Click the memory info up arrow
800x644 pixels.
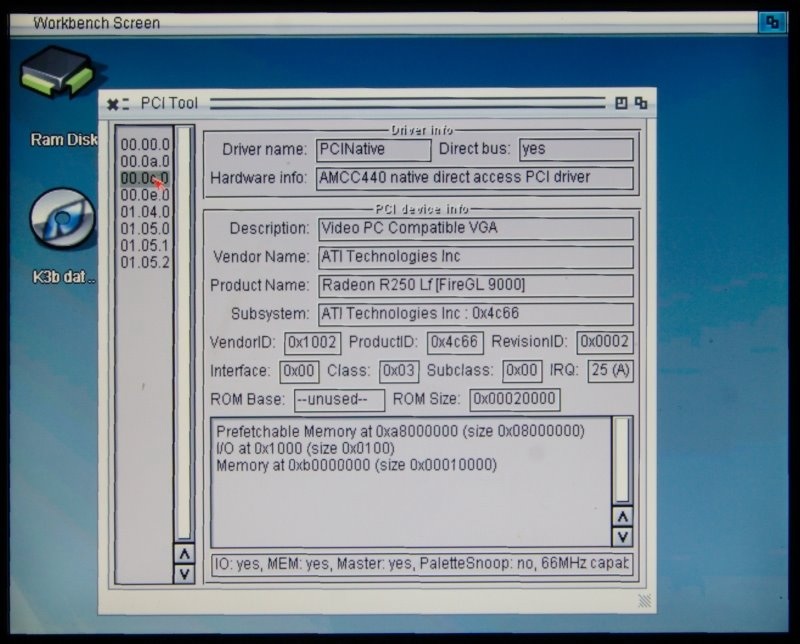622,517
